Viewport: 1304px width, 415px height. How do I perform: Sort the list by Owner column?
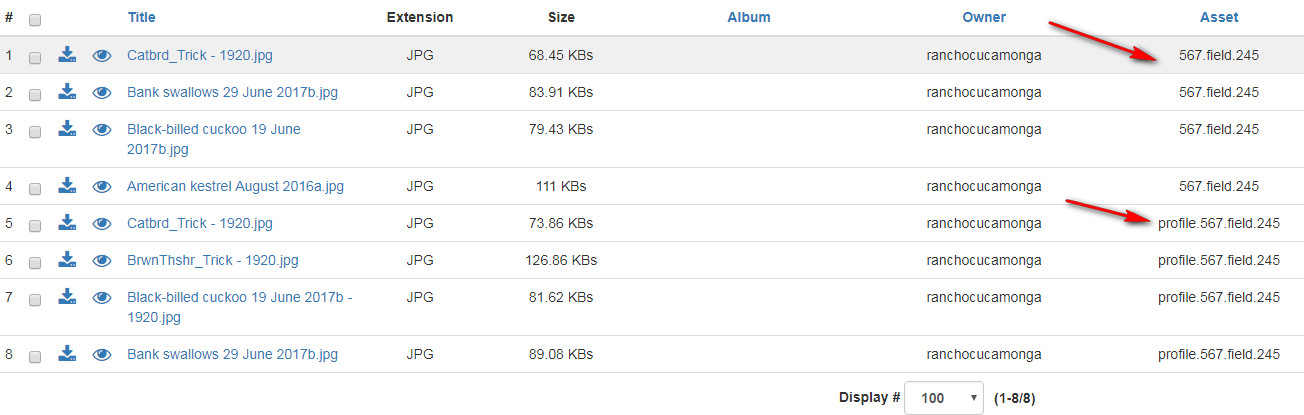point(984,18)
